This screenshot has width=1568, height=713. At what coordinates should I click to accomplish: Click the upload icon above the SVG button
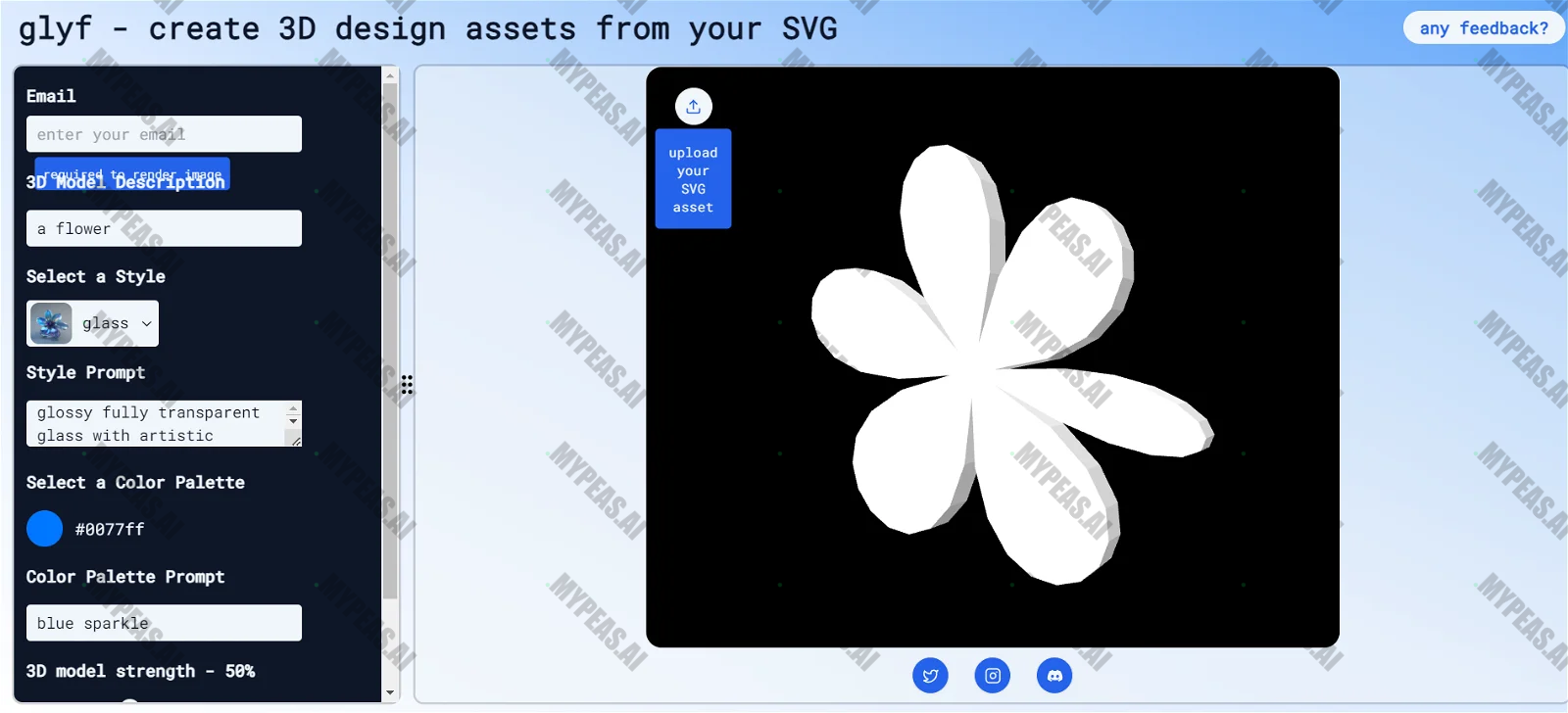[693, 107]
